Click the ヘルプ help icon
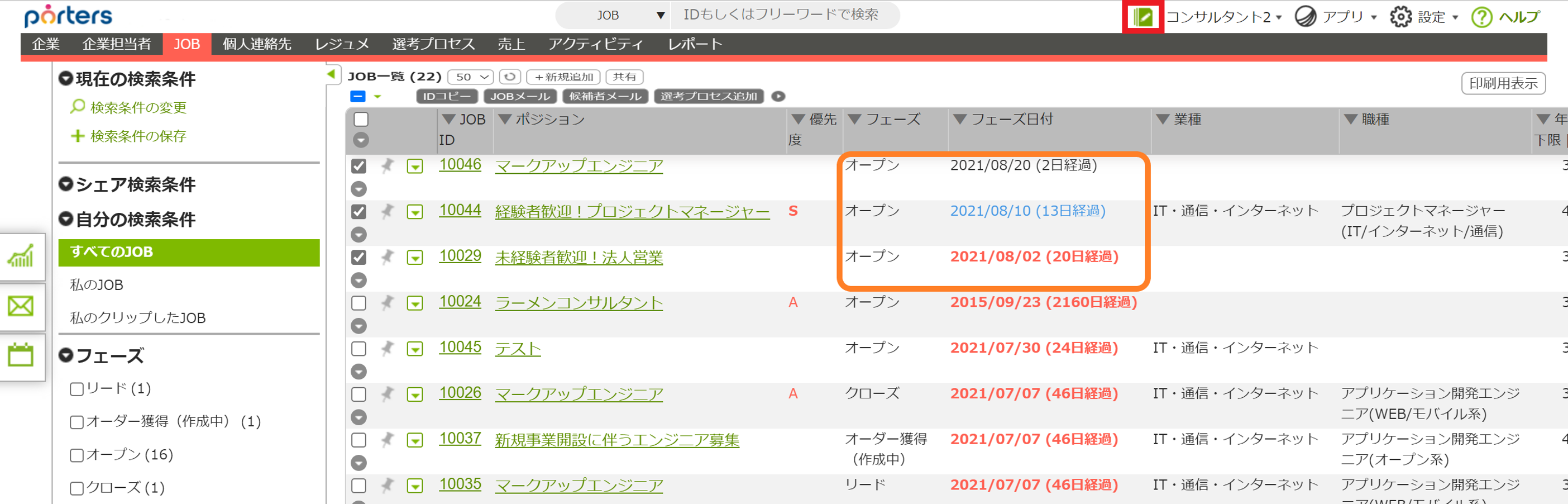 1482,16
